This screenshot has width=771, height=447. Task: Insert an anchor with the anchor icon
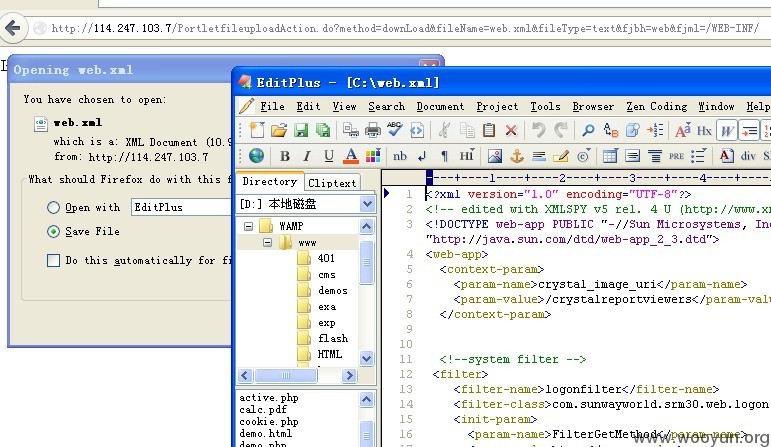[x=516, y=156]
